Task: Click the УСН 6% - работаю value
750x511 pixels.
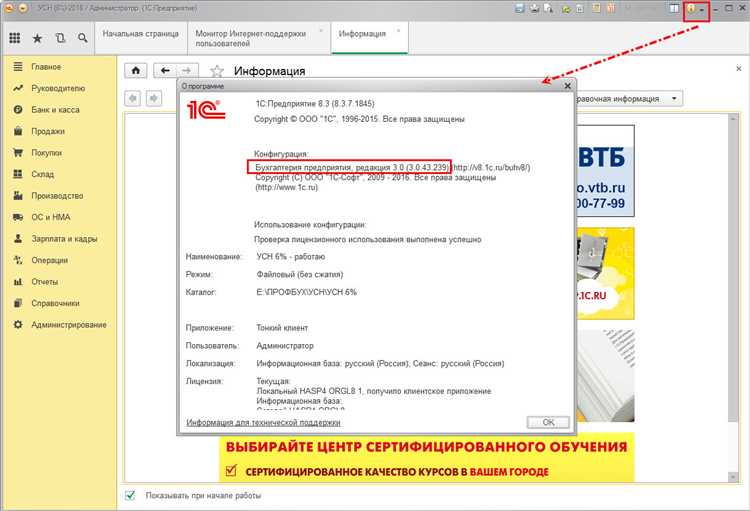Action: pos(291,257)
